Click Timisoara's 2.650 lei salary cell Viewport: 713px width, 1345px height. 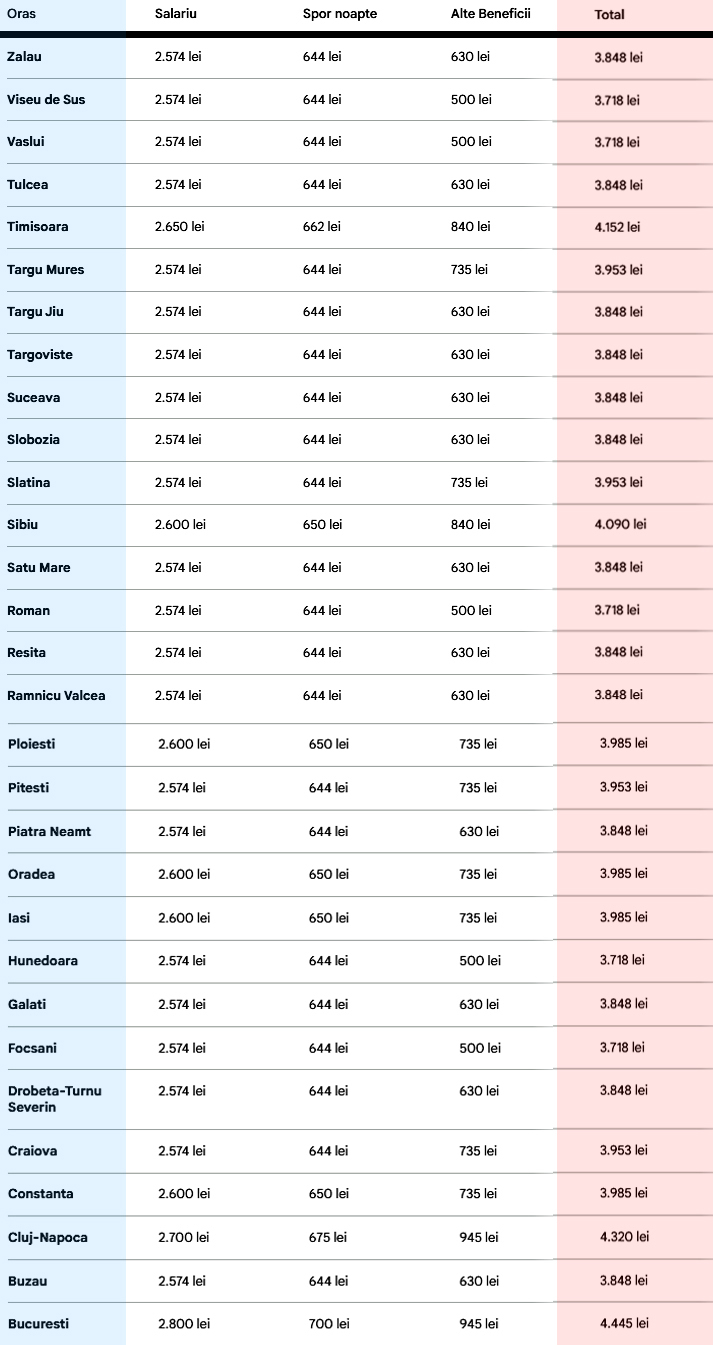[x=179, y=227]
